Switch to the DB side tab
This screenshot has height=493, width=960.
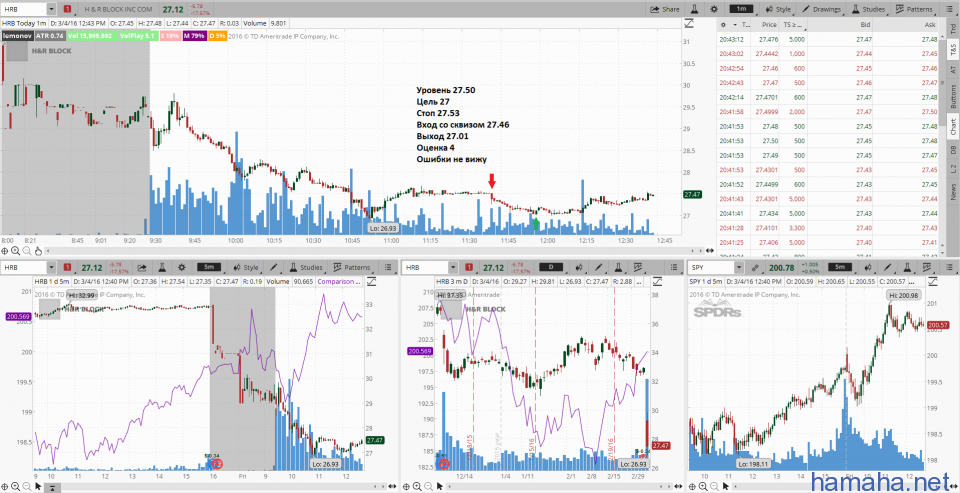click(x=952, y=149)
